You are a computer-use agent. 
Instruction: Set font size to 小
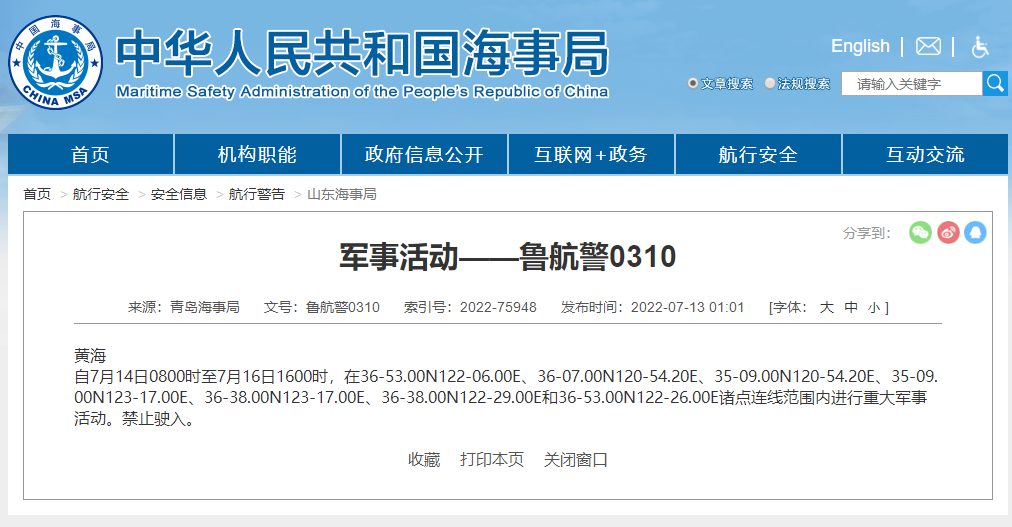[873, 308]
